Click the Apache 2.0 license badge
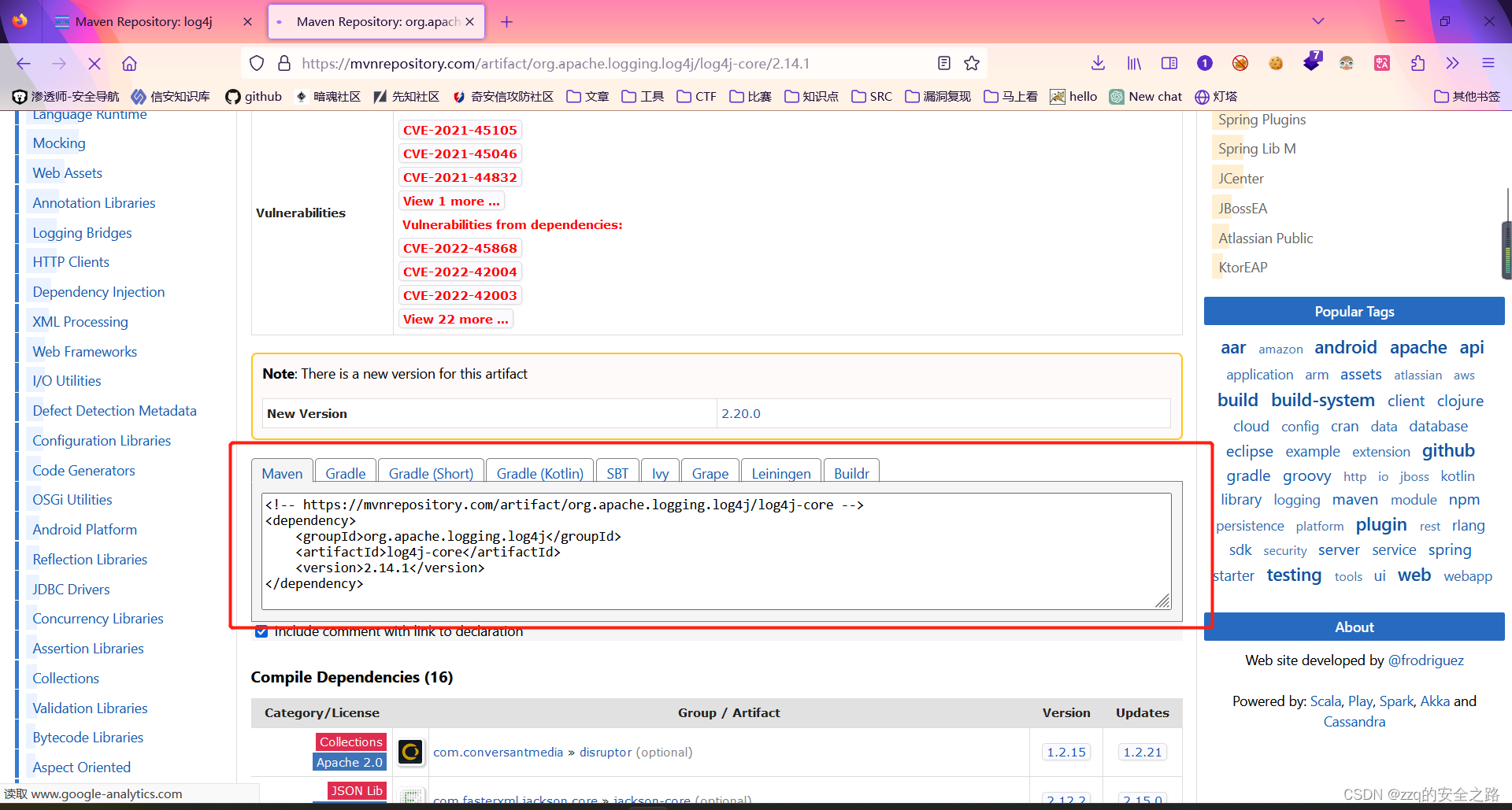Screen dimensions: 1512x810 350,762
